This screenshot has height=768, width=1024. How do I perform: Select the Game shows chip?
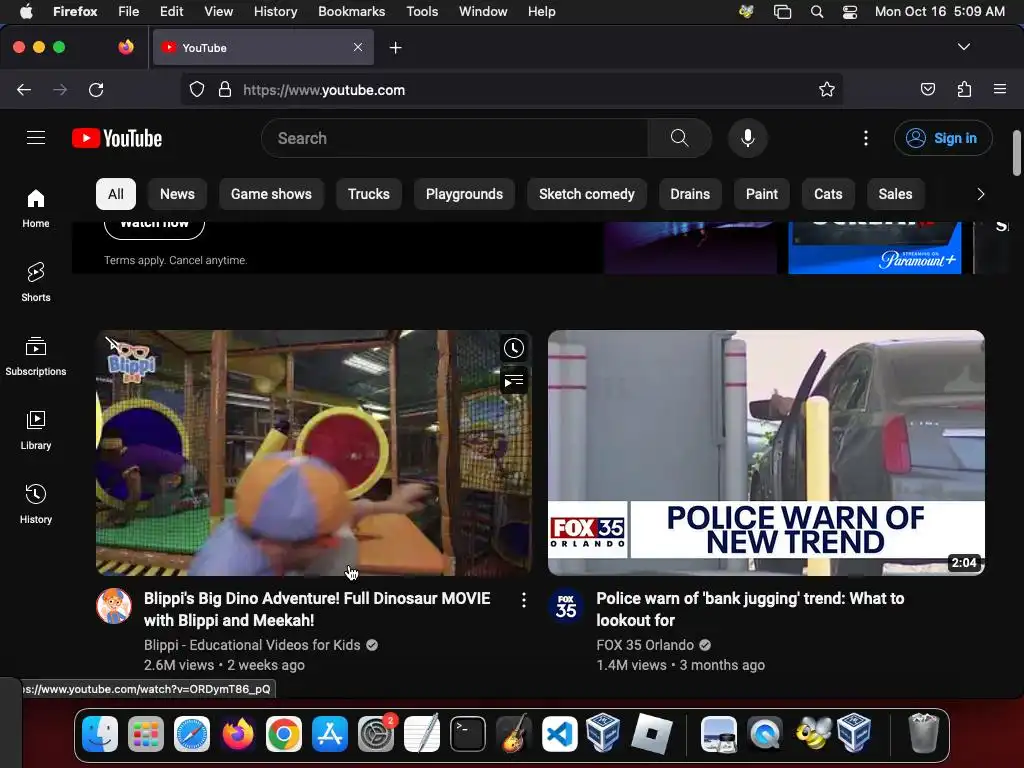(271, 194)
